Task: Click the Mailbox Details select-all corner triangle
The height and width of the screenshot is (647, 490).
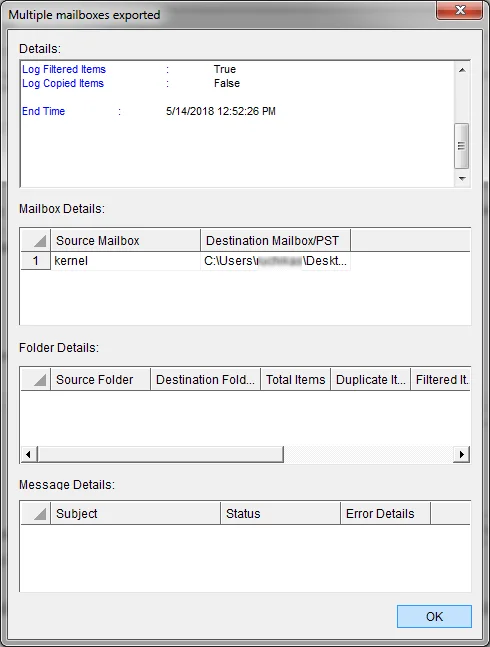Action: pyautogui.click(x=36, y=241)
